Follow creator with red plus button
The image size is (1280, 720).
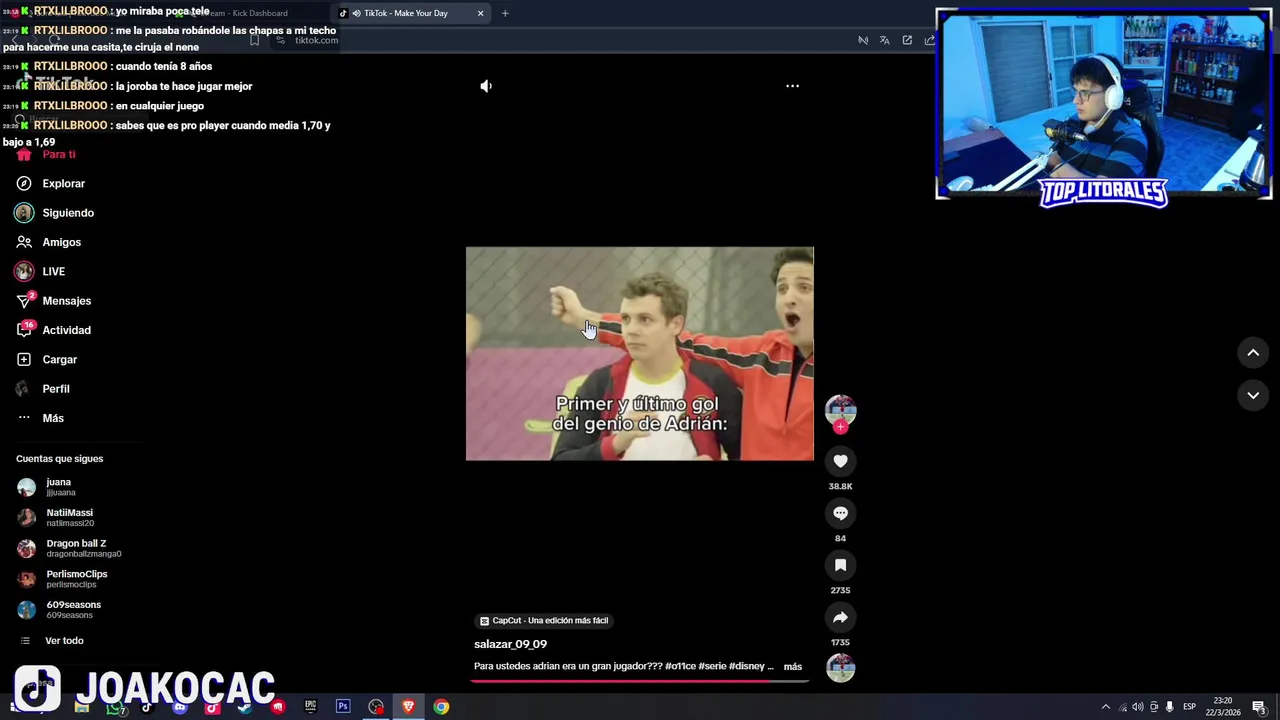(x=840, y=427)
